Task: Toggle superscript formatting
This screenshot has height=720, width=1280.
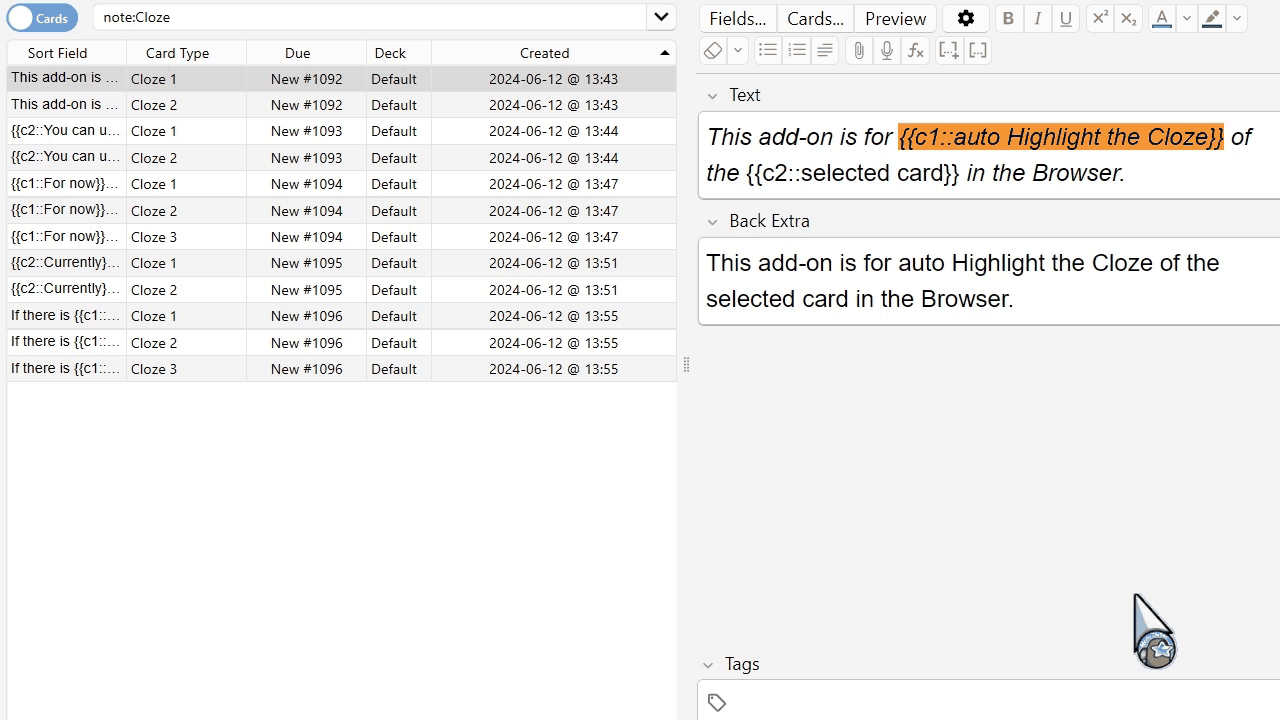Action: (1099, 18)
